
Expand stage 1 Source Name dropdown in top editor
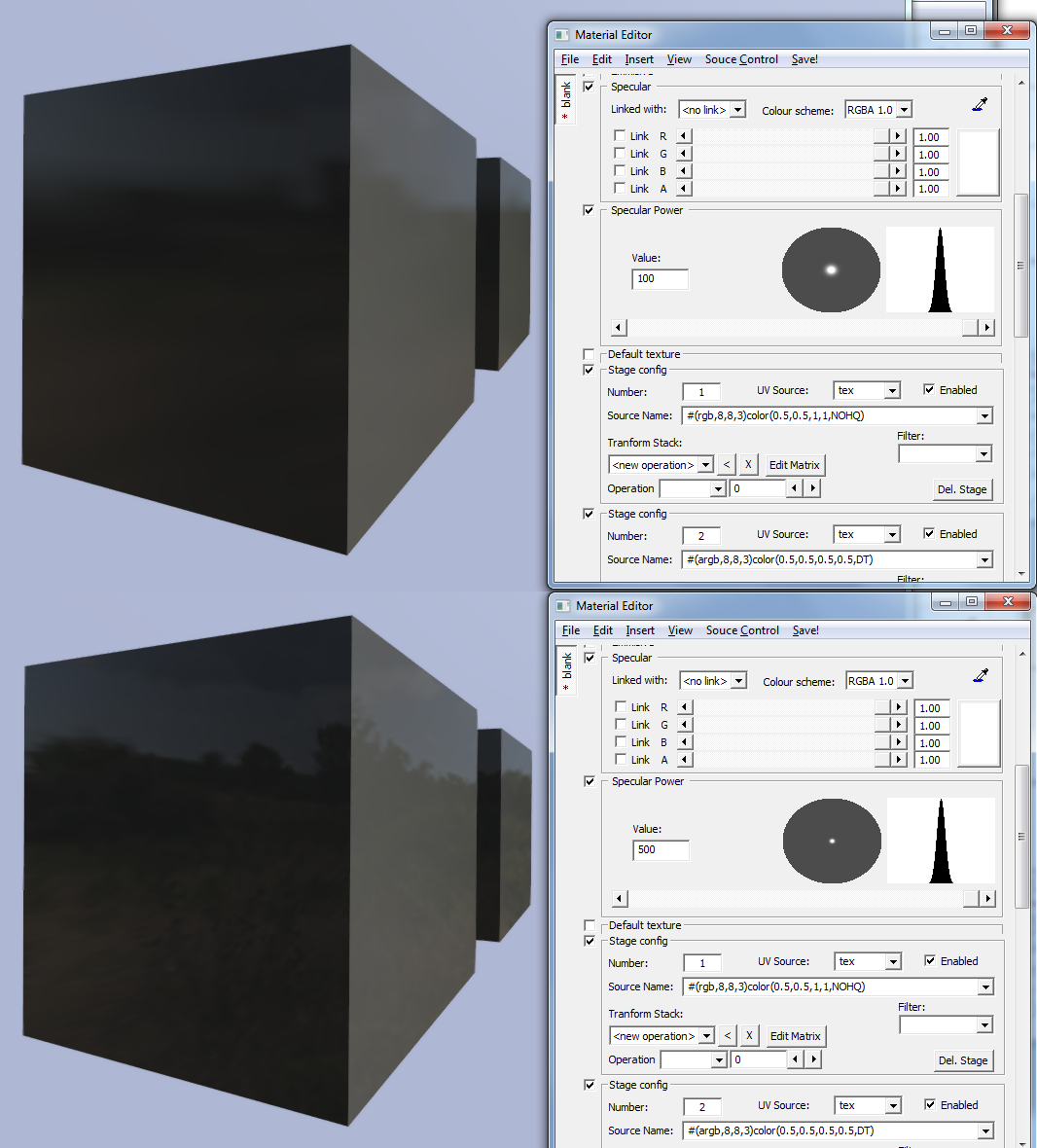pyautogui.click(x=984, y=415)
